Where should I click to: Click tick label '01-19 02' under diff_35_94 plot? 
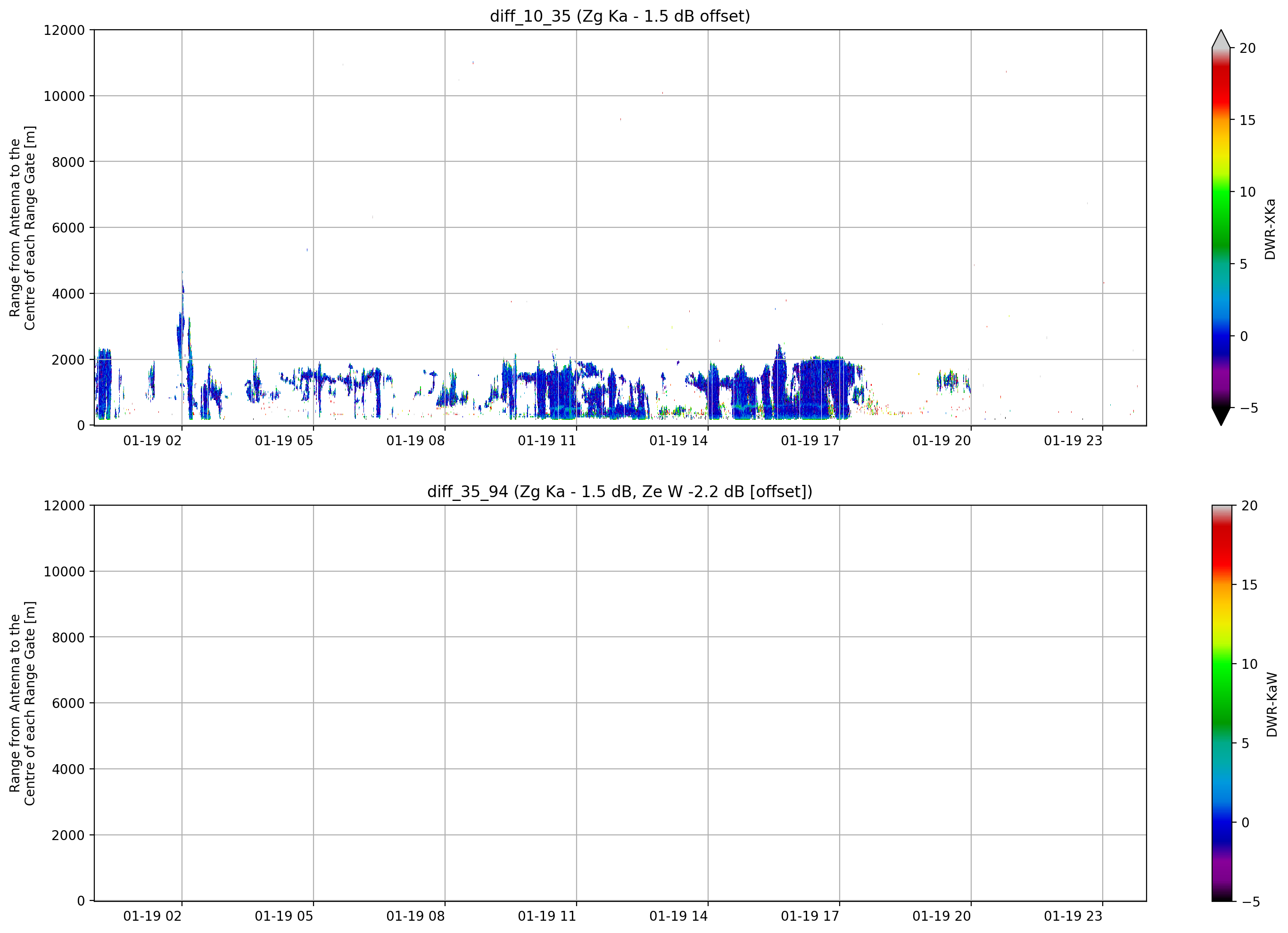(x=152, y=916)
